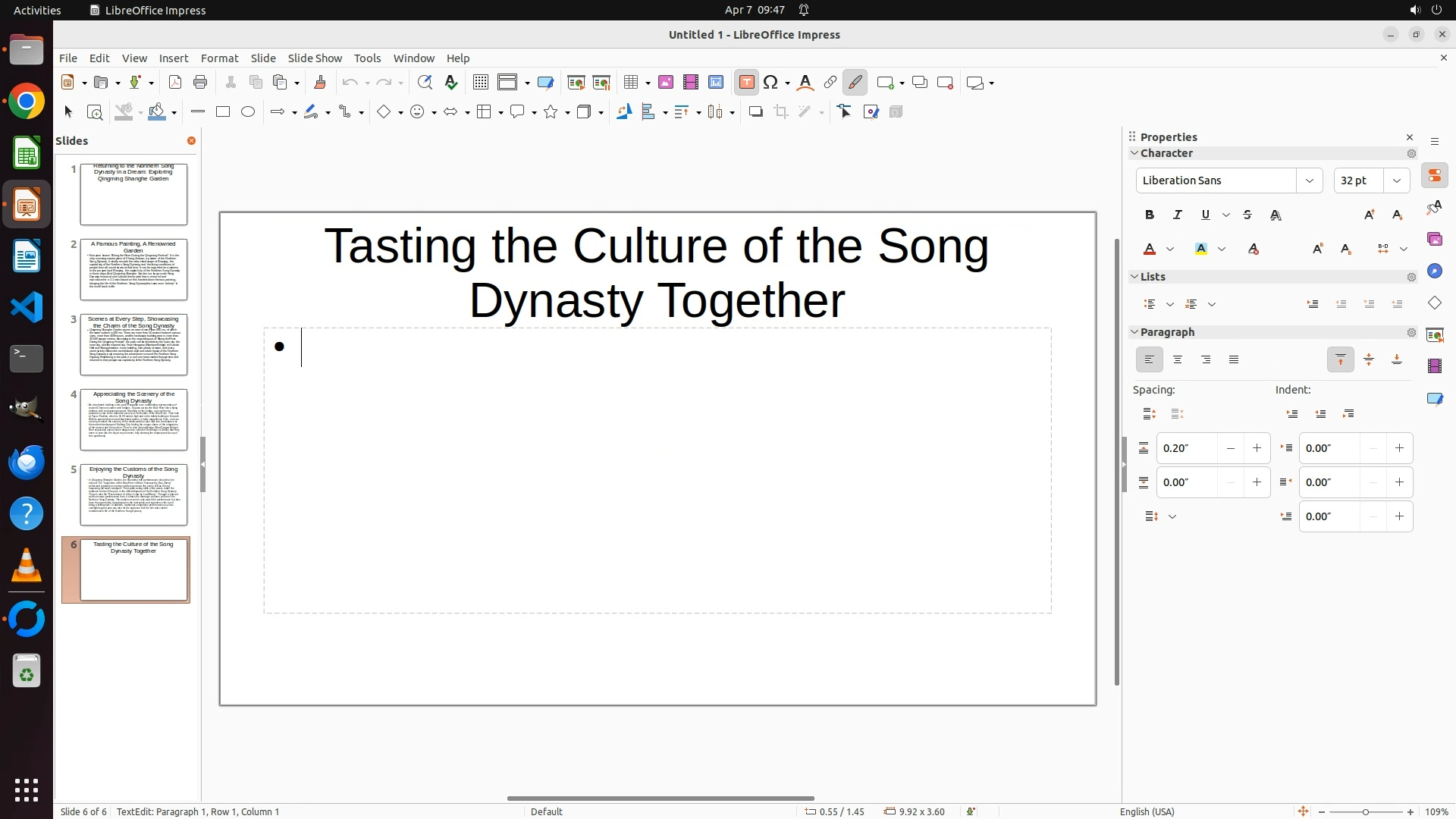This screenshot has height=819, width=1456.
Task: Click the Insert Table icon
Action: [631, 83]
